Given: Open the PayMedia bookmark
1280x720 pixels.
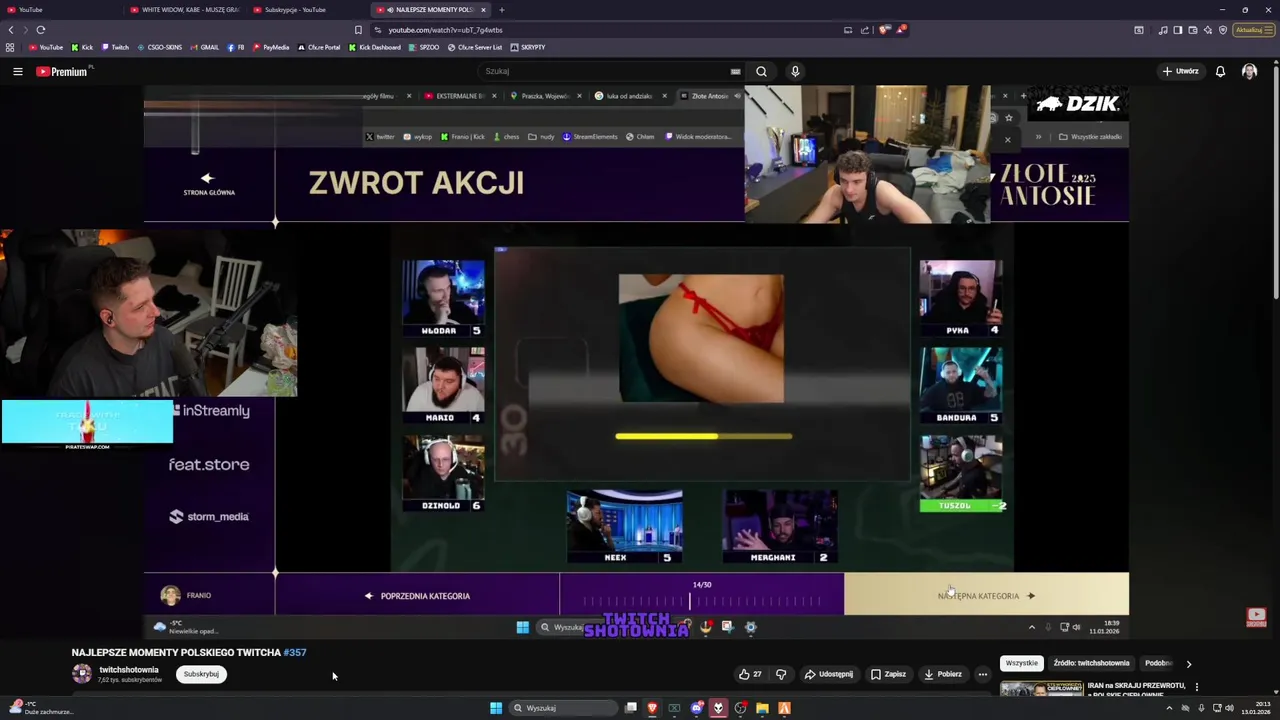Looking at the screenshot, I should point(271,47).
